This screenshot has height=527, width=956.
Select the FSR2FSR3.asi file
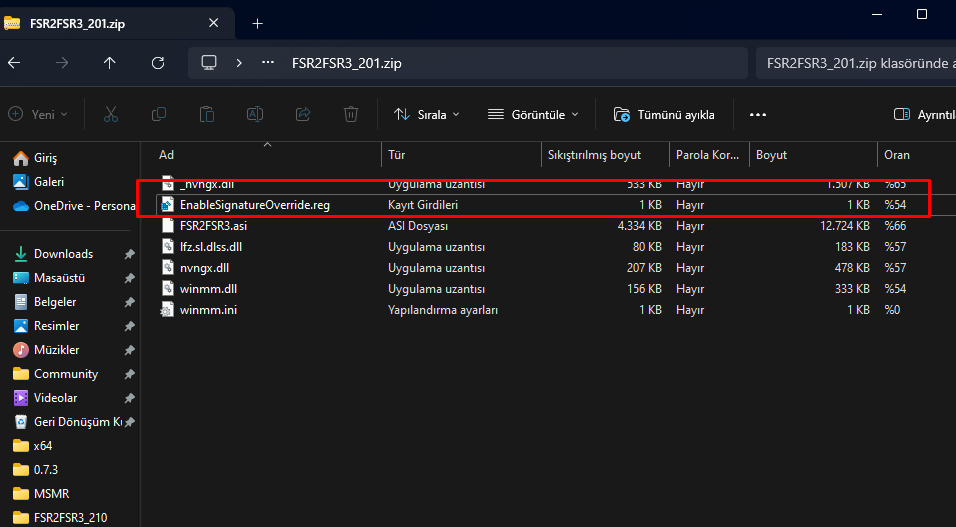point(212,226)
